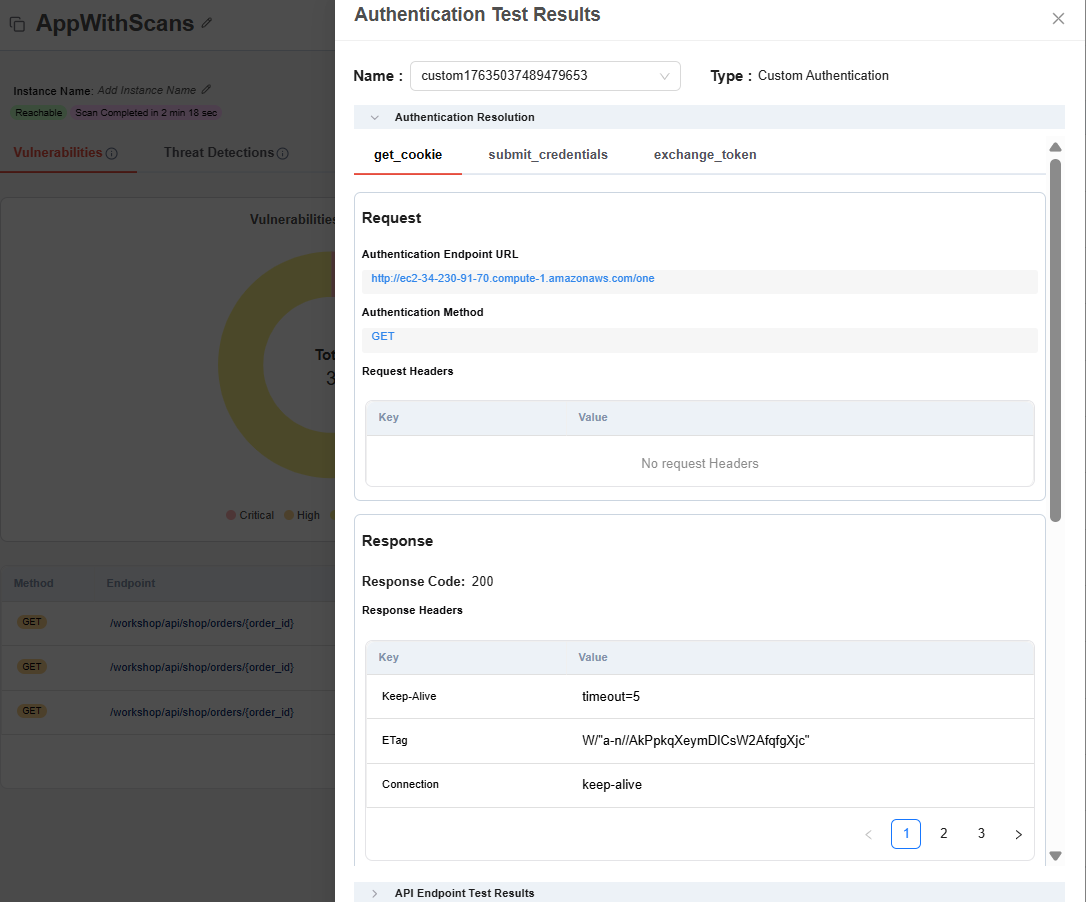Image resolution: width=1086 pixels, height=902 pixels.
Task: Close the Authentication Test Results panel
Action: [x=1058, y=18]
